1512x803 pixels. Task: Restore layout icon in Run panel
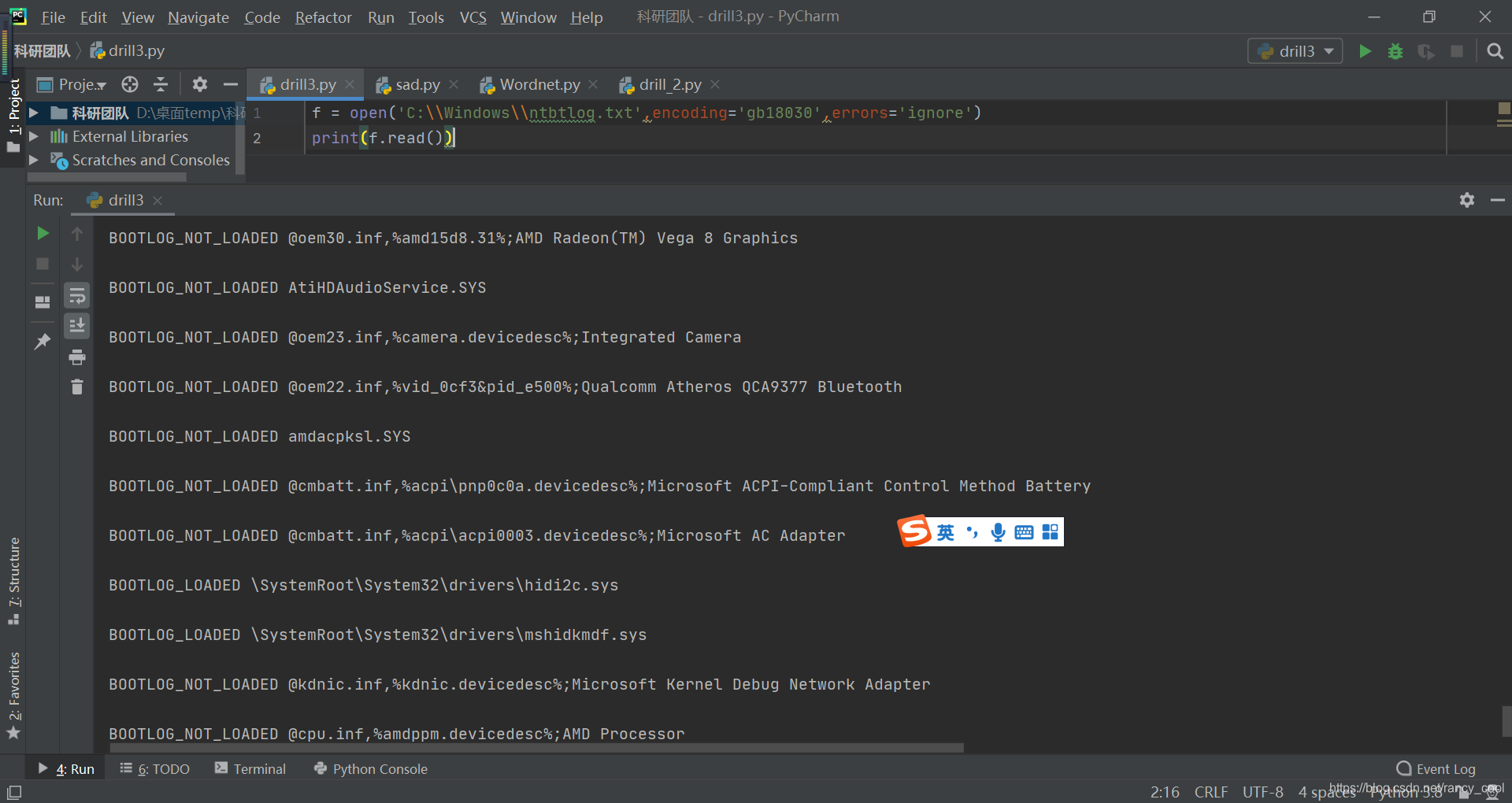pos(43,302)
